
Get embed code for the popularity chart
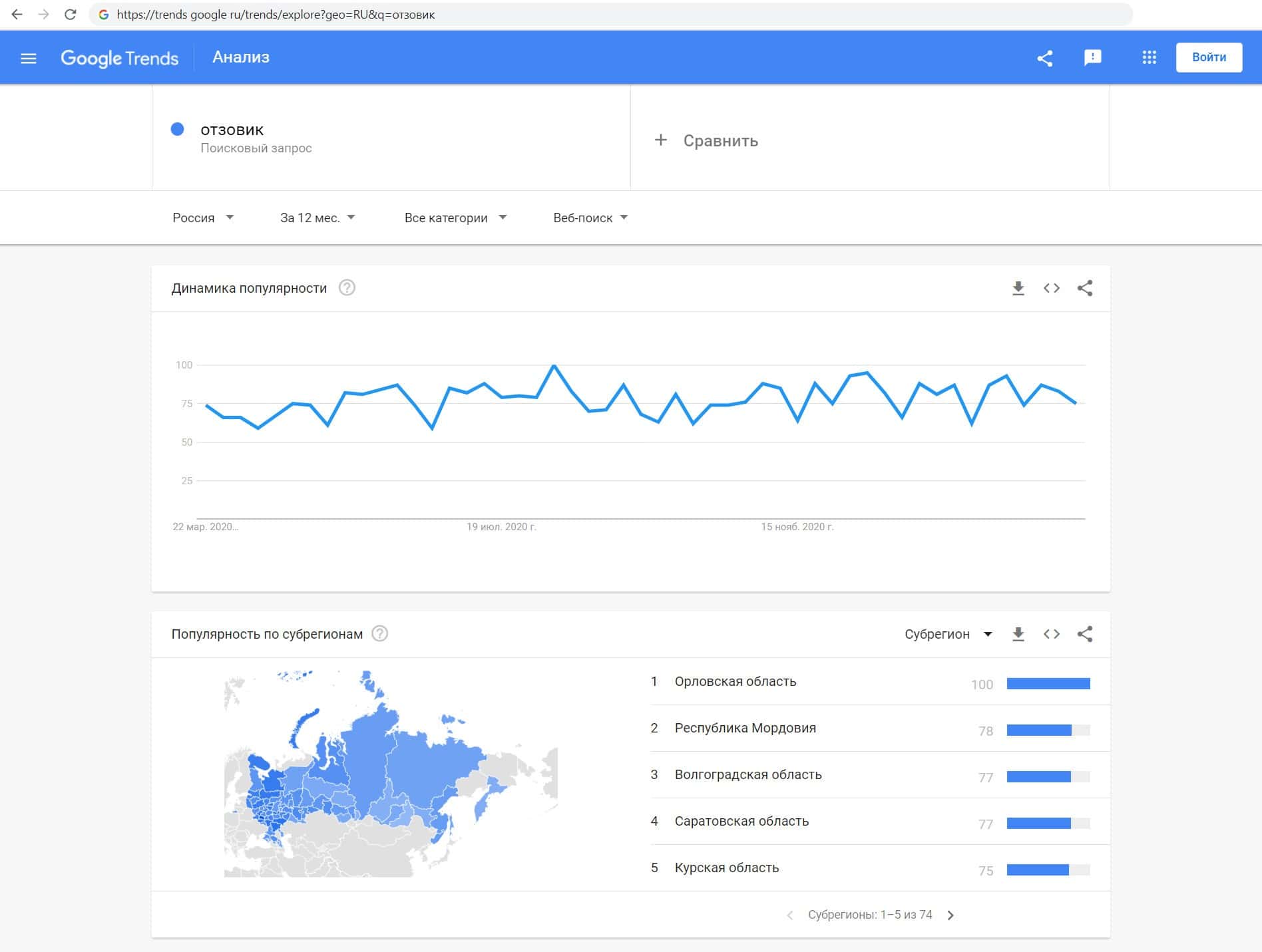pyautogui.click(x=1051, y=288)
